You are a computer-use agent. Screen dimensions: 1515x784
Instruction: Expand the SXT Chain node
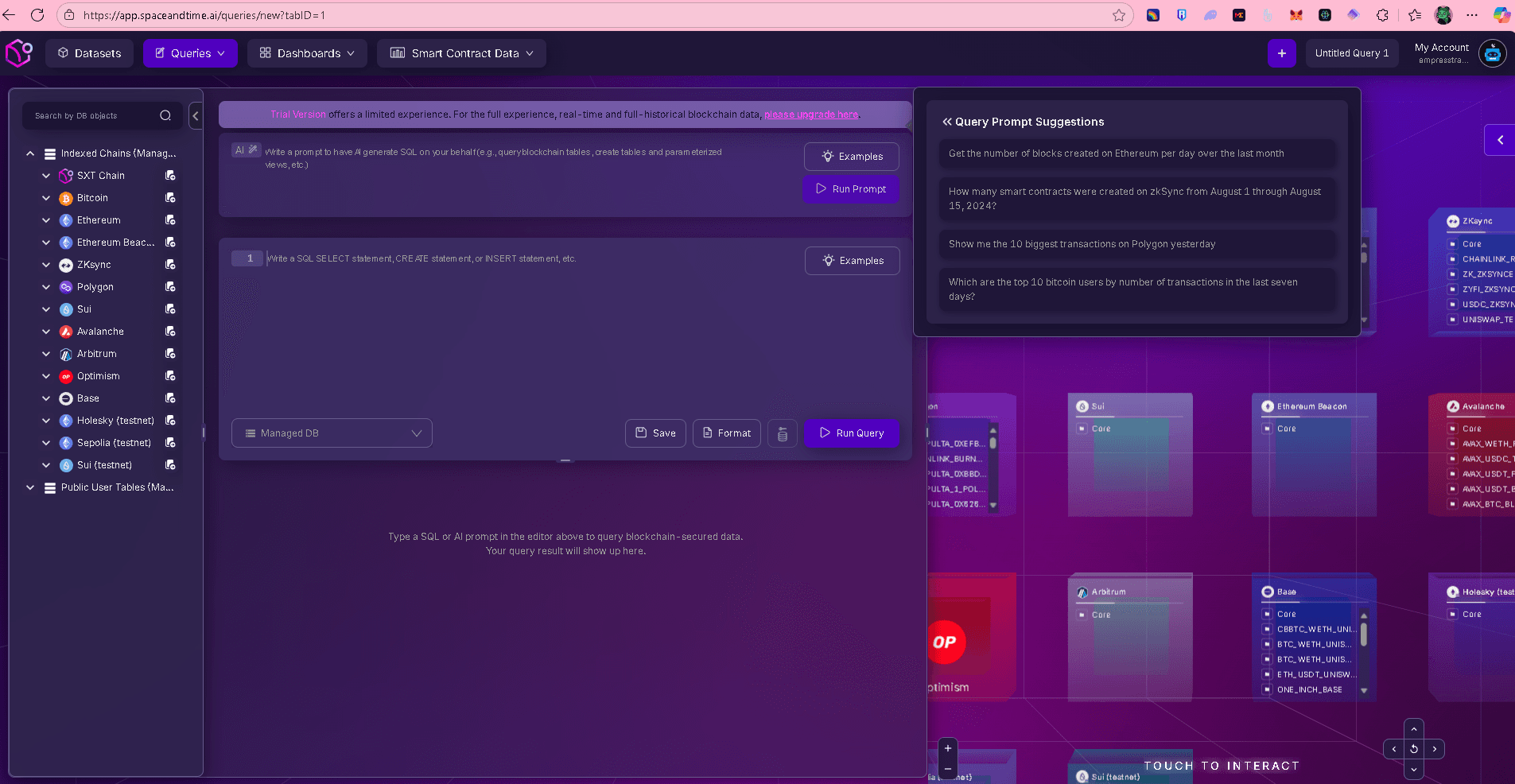(x=46, y=176)
